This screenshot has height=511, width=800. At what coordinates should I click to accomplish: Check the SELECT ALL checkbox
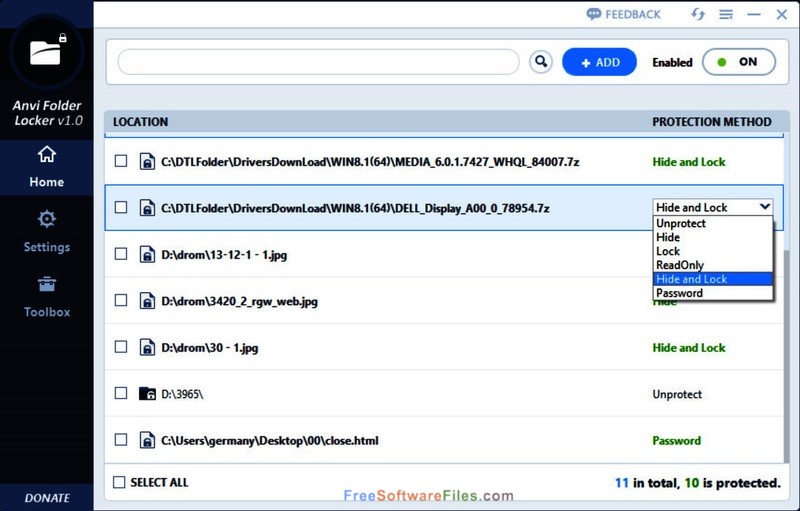119,482
